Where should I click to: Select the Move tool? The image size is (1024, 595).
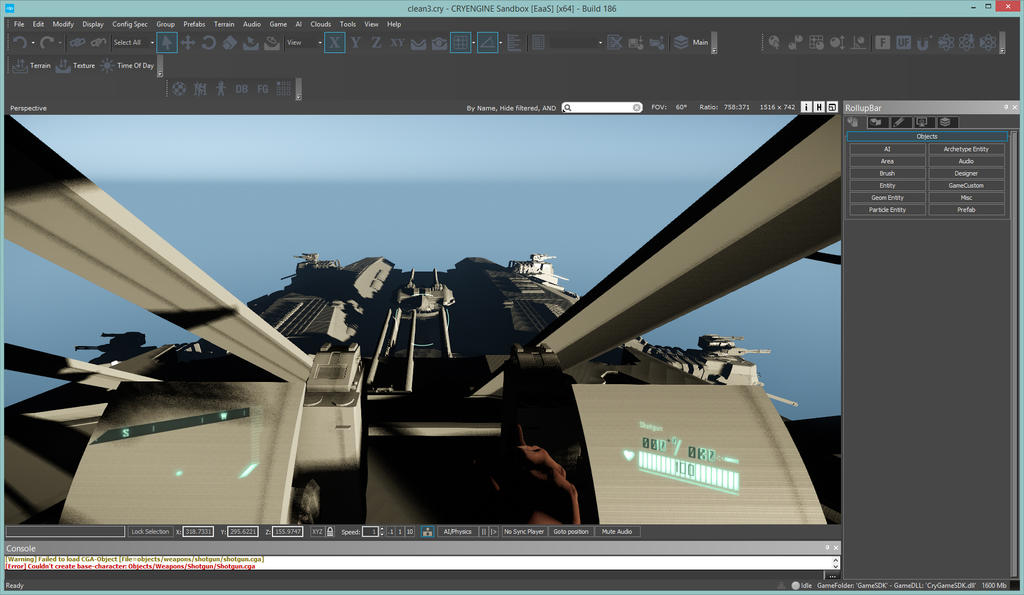point(187,43)
